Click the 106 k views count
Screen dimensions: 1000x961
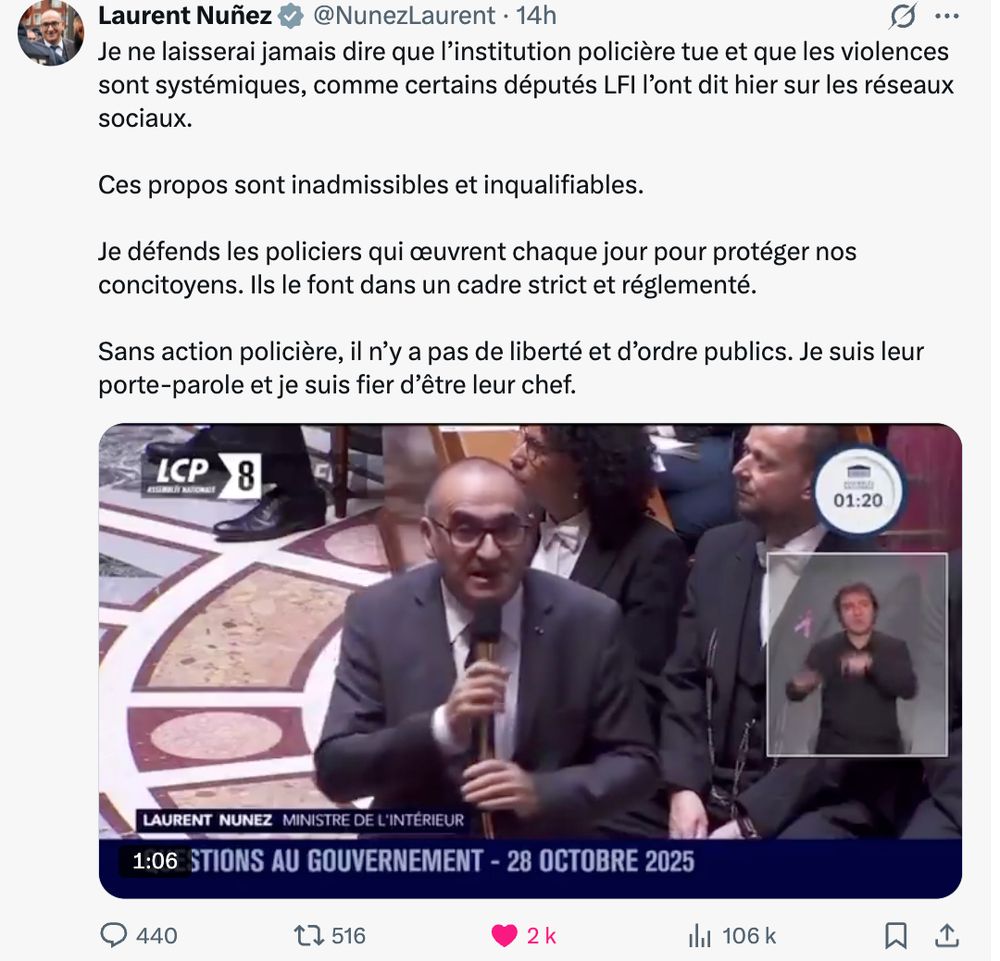pos(749,935)
